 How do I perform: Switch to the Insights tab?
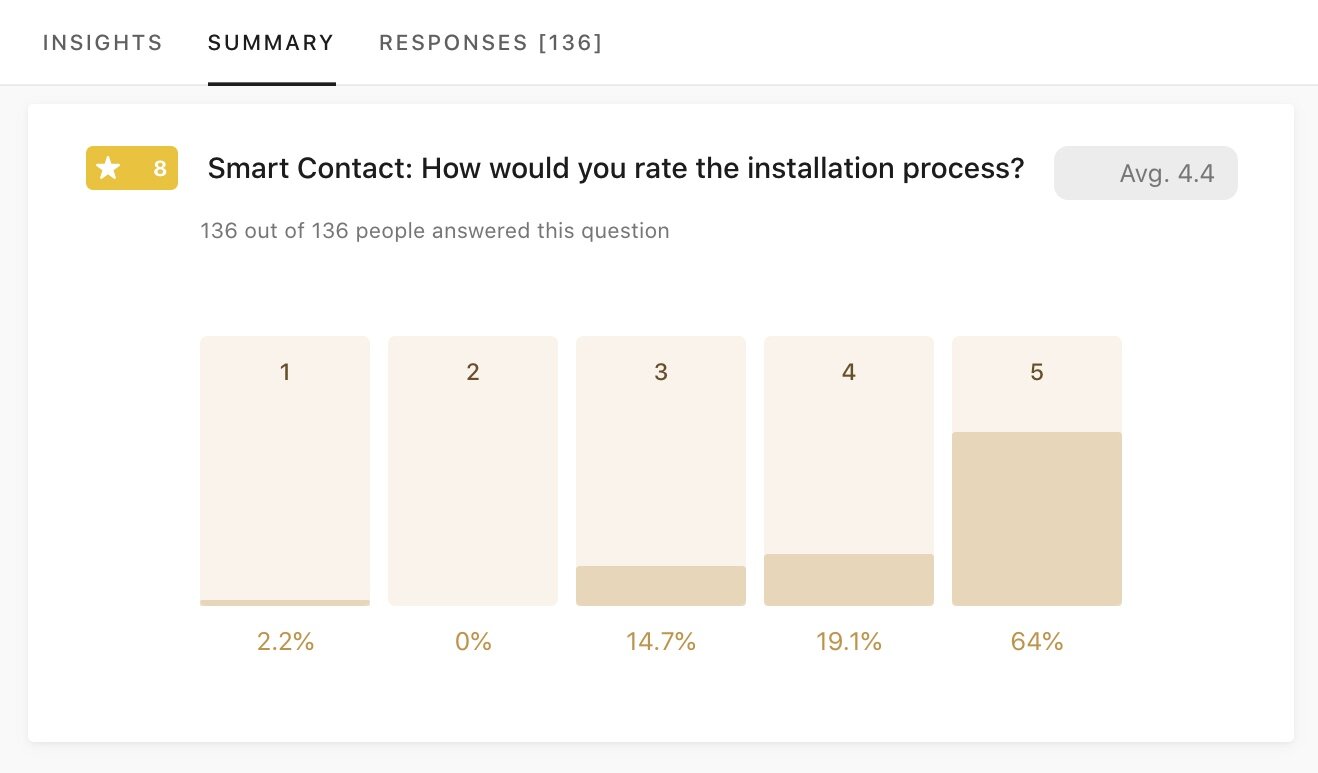click(x=102, y=43)
